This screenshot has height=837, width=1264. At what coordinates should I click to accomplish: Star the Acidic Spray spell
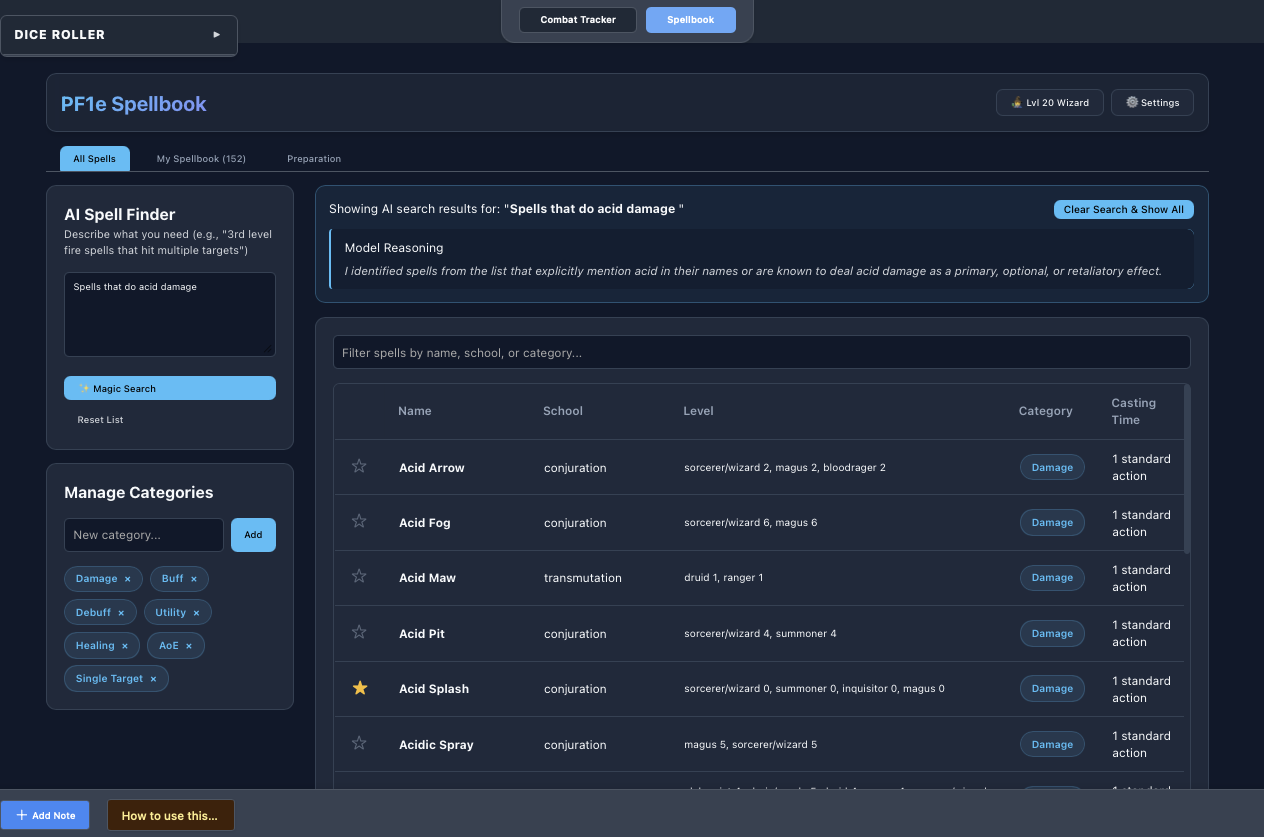(359, 743)
